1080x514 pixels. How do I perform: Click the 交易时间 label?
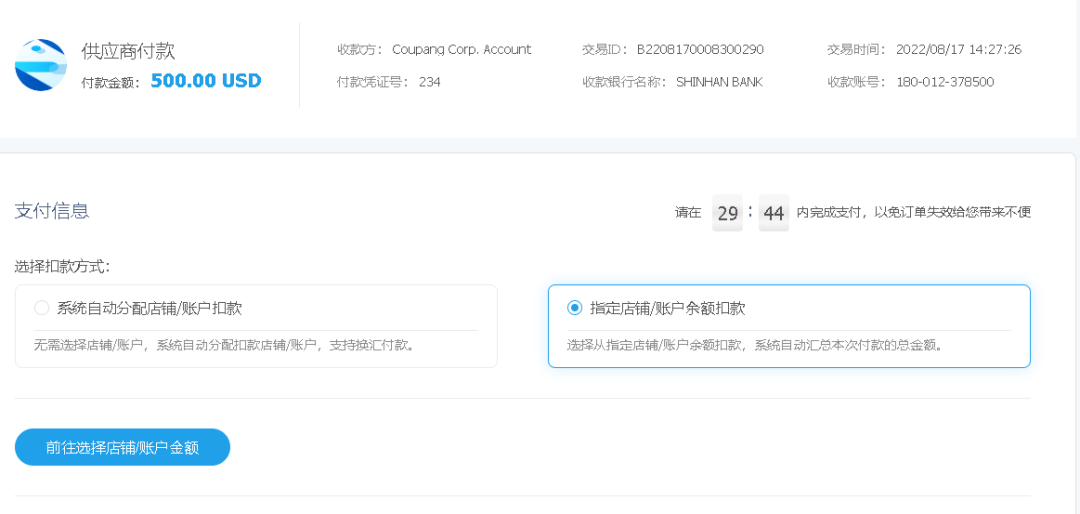click(x=858, y=50)
